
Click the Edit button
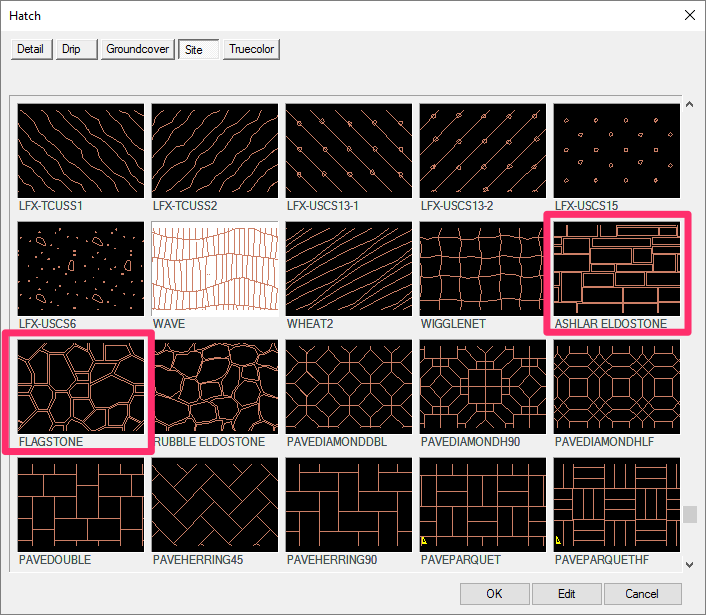(567, 594)
